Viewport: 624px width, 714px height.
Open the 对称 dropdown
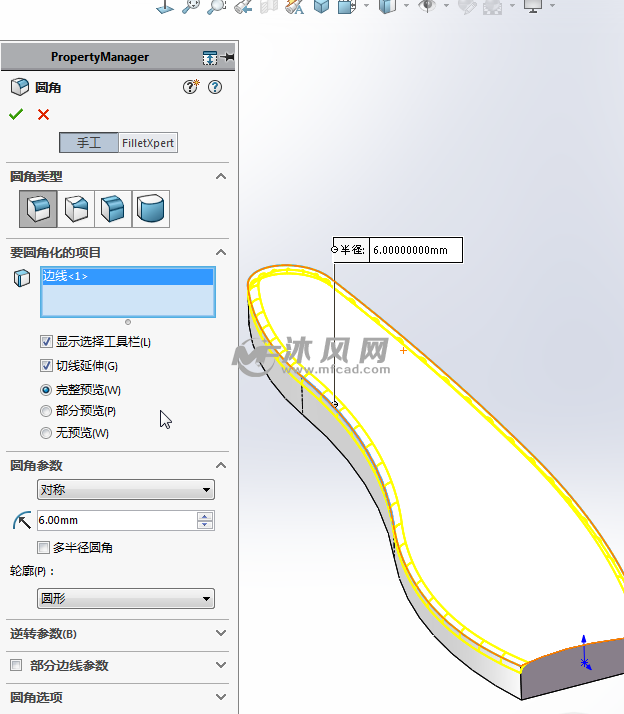point(126,490)
